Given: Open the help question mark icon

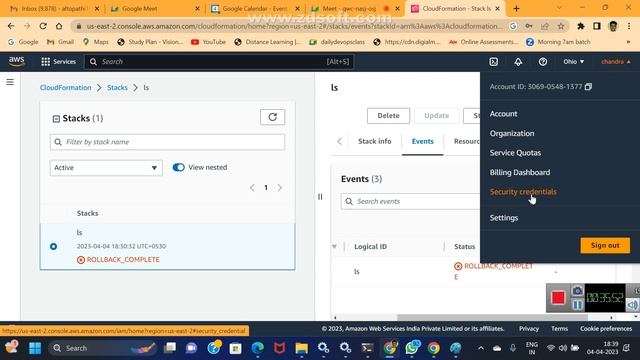Looking at the screenshot, I should 542,62.
